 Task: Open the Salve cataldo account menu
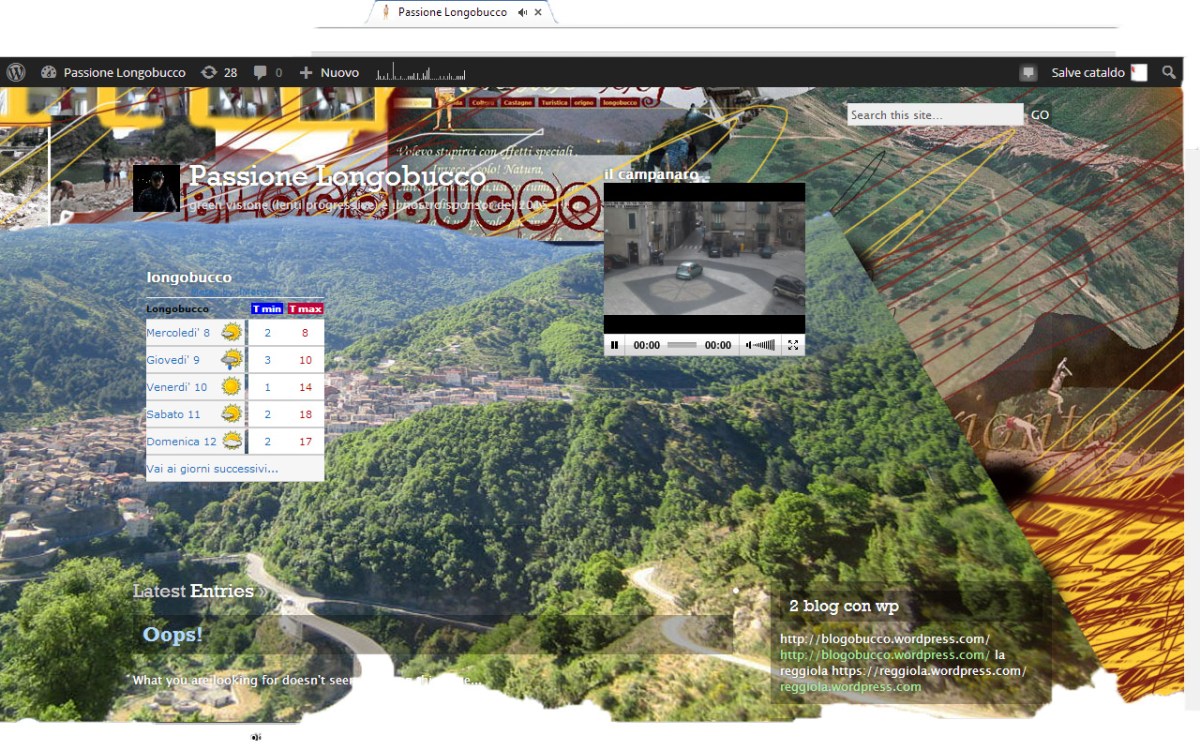click(1097, 72)
